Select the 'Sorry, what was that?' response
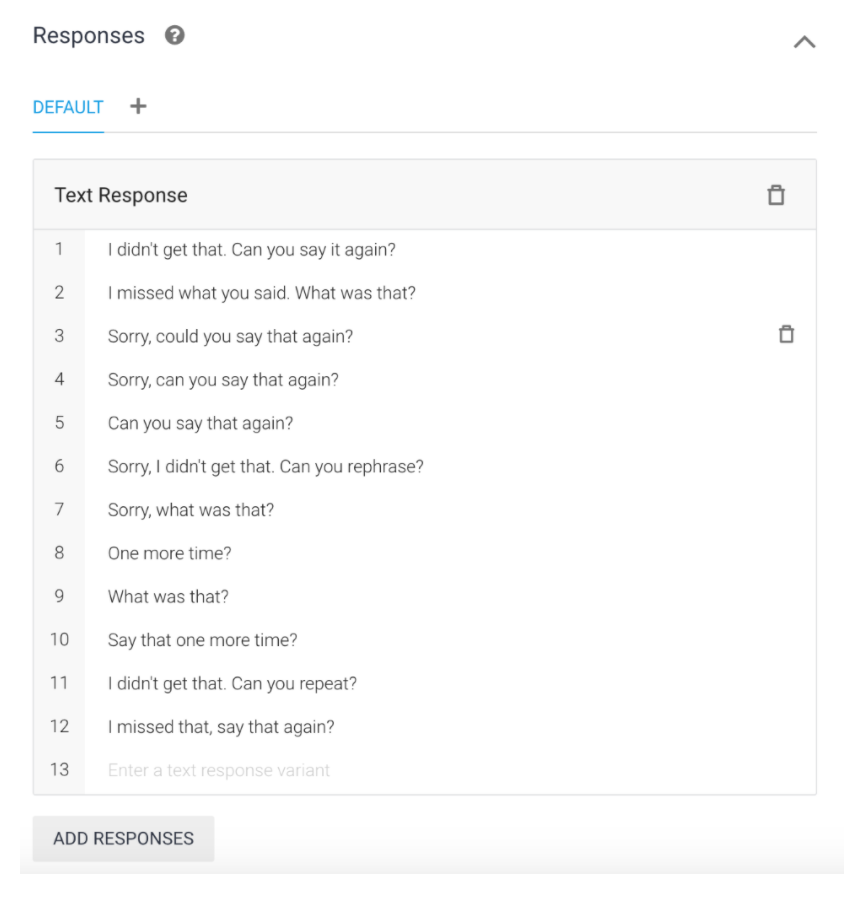 tap(191, 510)
